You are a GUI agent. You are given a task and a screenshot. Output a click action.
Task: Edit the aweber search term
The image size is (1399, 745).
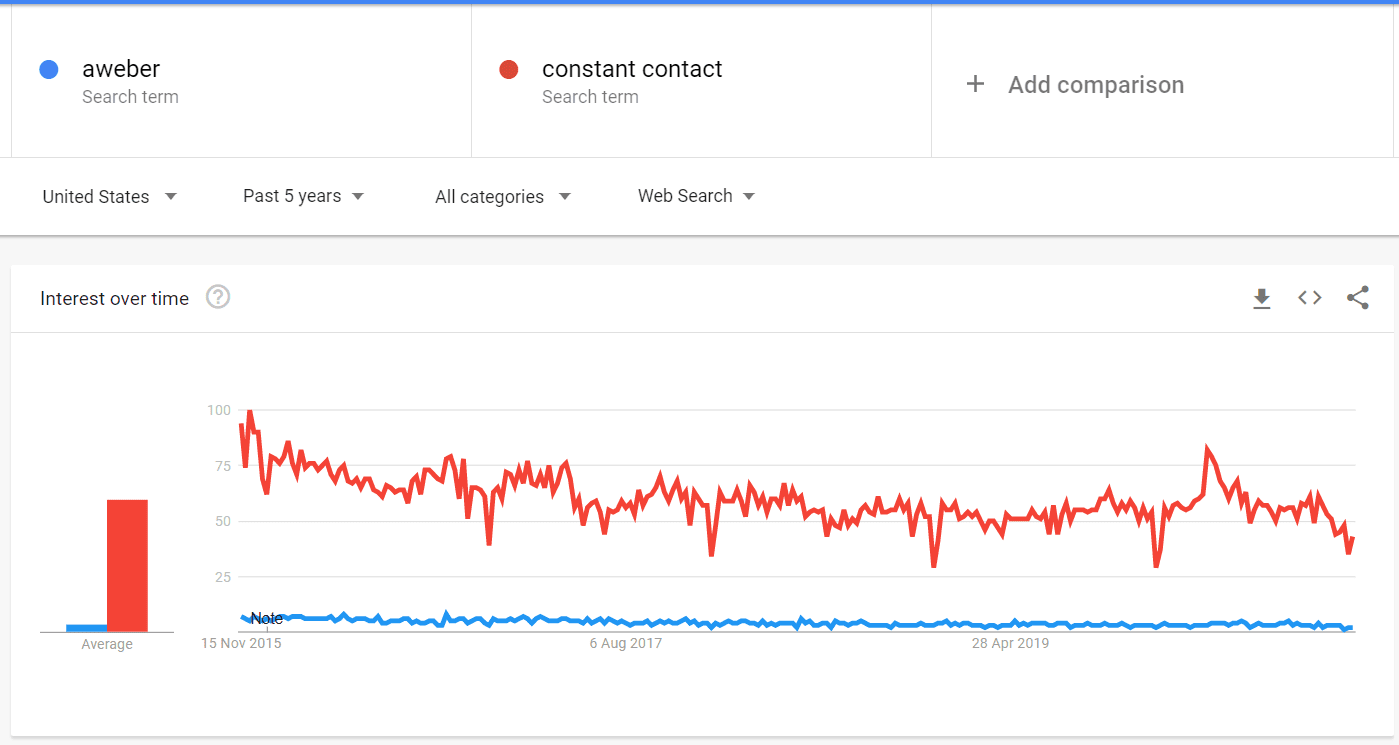[121, 69]
